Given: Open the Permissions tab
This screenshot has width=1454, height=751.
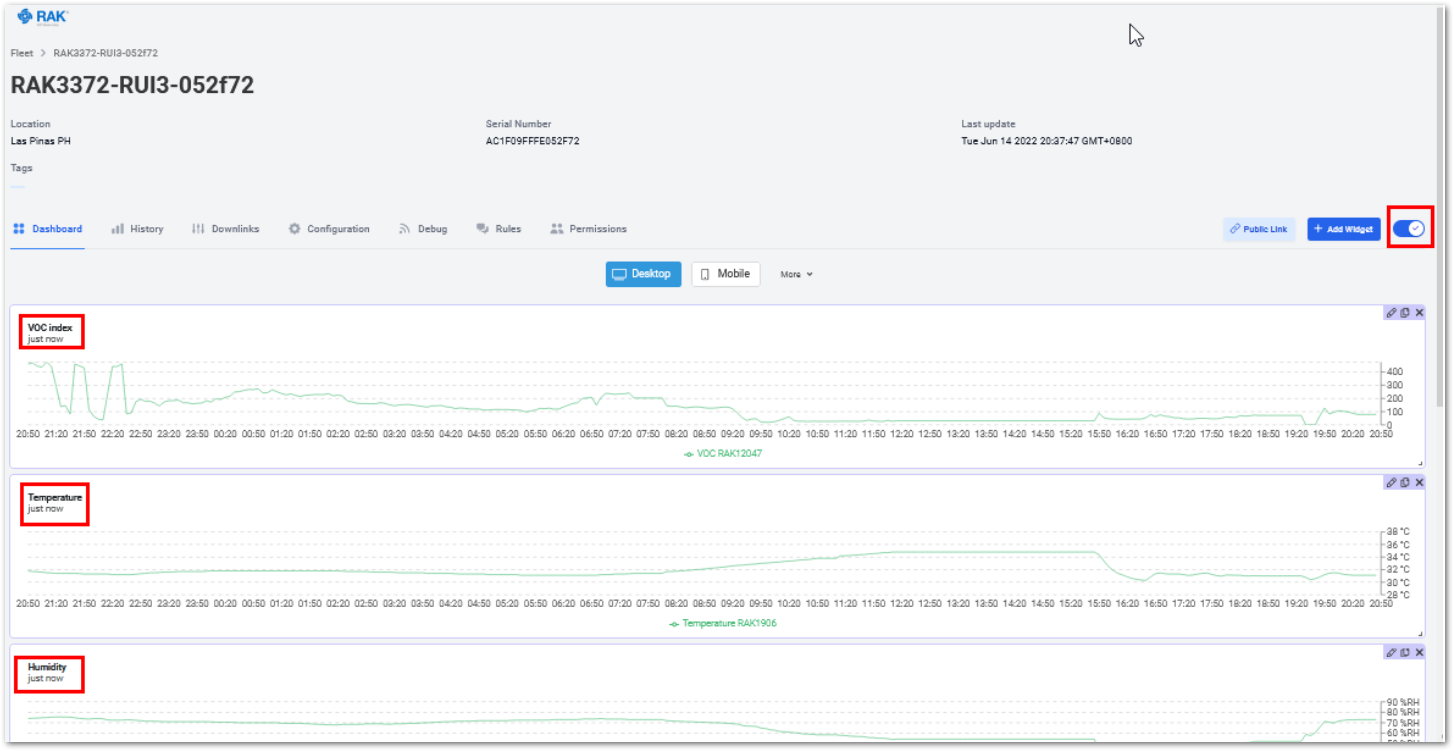Looking at the screenshot, I should [x=588, y=229].
